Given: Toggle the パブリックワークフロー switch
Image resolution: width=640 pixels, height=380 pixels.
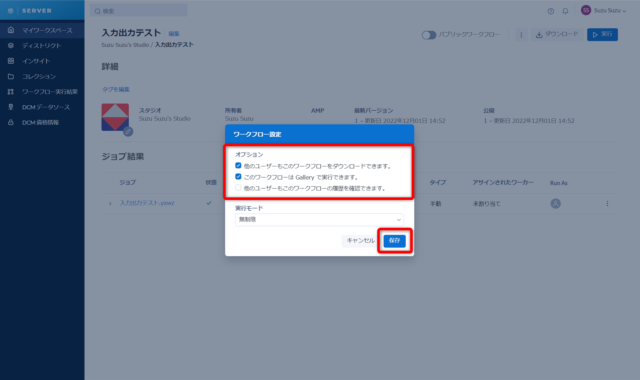Looking at the screenshot, I should pos(429,35).
